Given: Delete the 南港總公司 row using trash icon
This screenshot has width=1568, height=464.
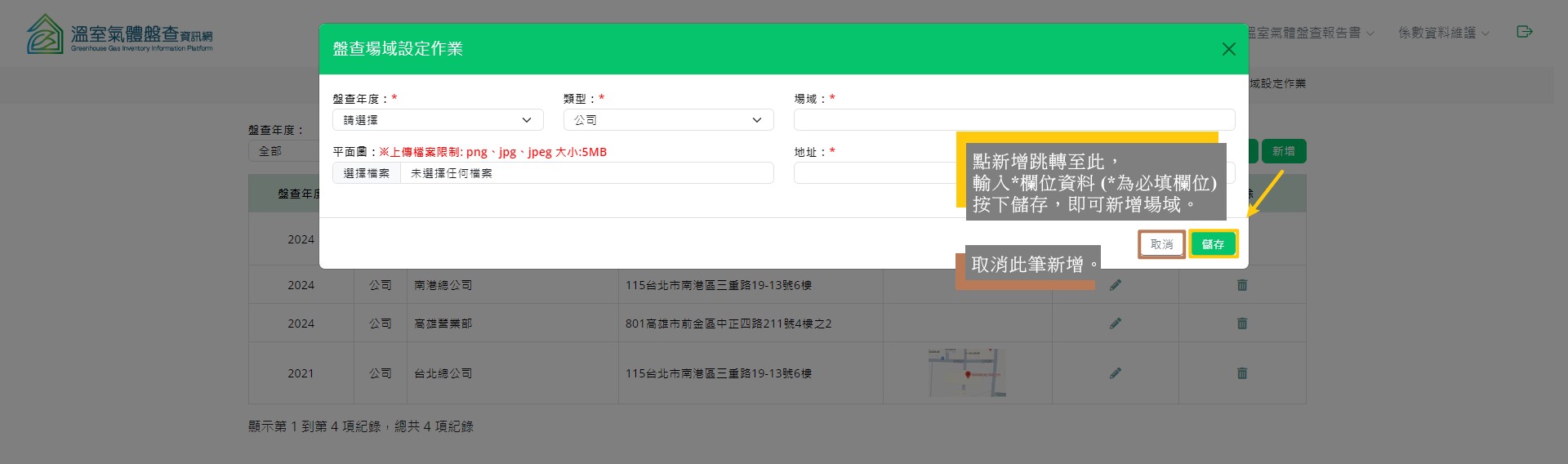Looking at the screenshot, I should click(1241, 285).
